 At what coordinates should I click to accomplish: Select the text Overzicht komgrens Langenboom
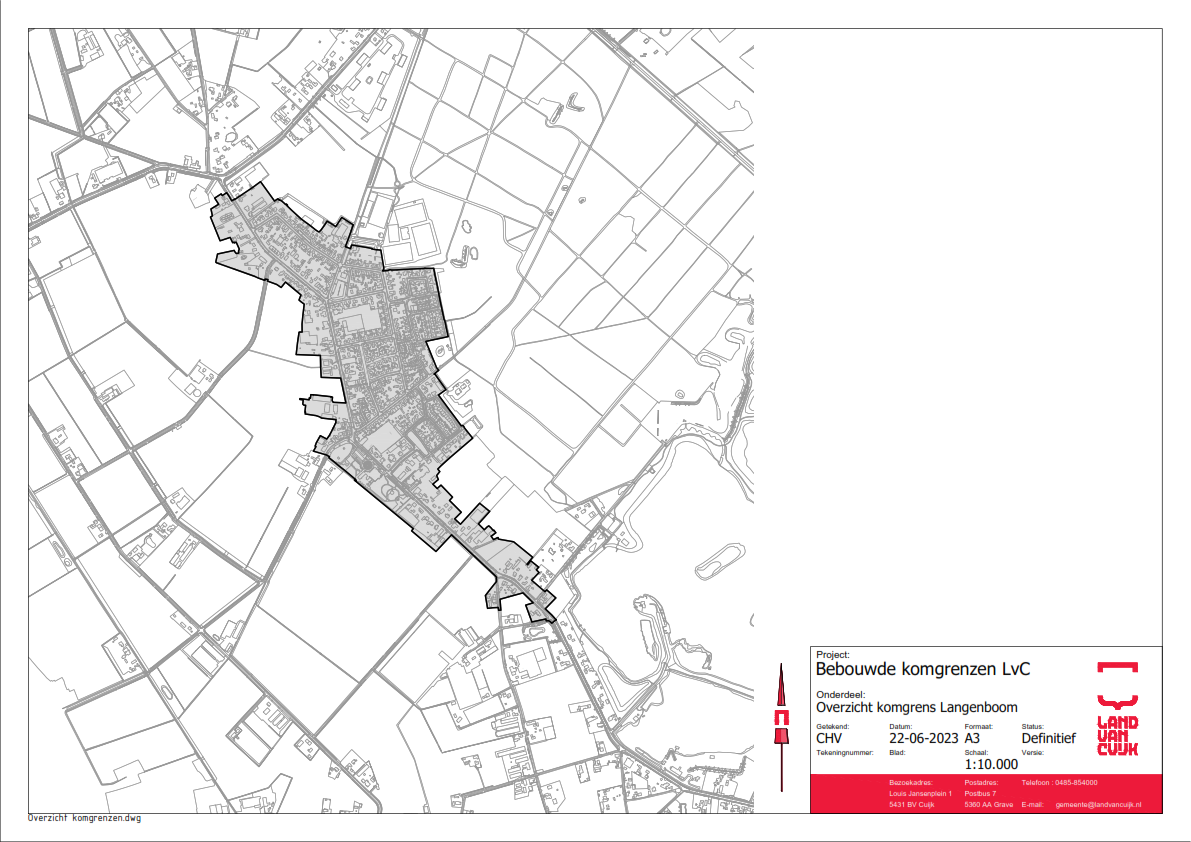tap(917, 707)
